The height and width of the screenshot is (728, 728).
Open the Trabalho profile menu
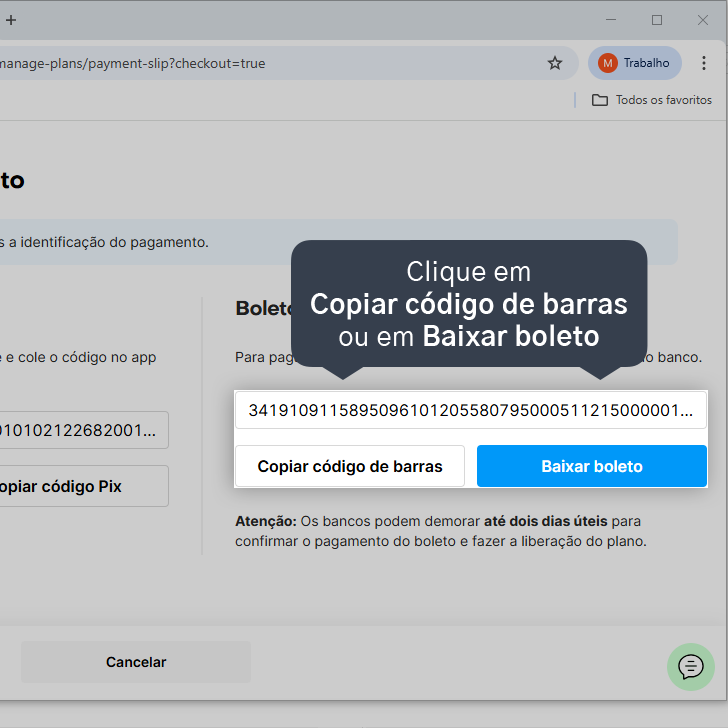[x=634, y=63]
